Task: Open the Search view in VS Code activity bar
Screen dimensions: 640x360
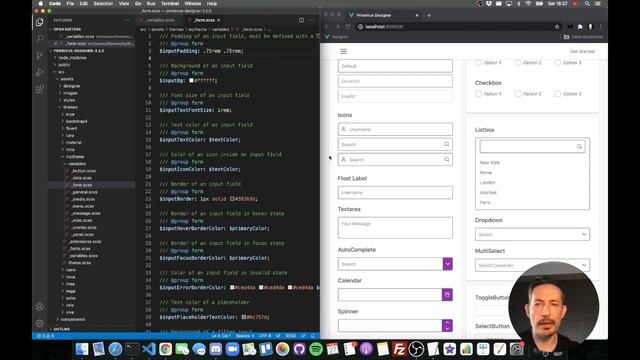Action: (40, 39)
